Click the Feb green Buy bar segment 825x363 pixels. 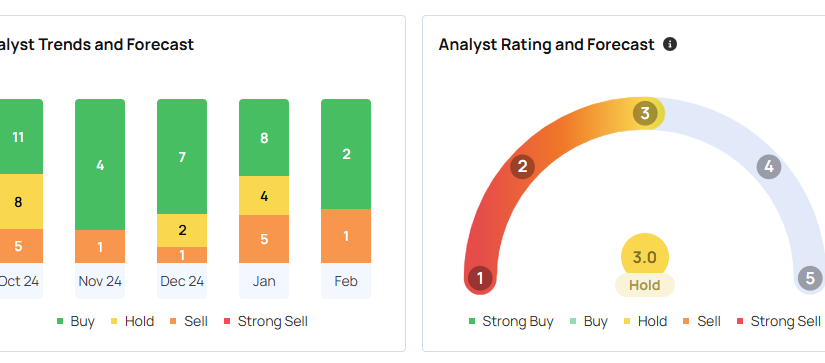[x=346, y=154]
